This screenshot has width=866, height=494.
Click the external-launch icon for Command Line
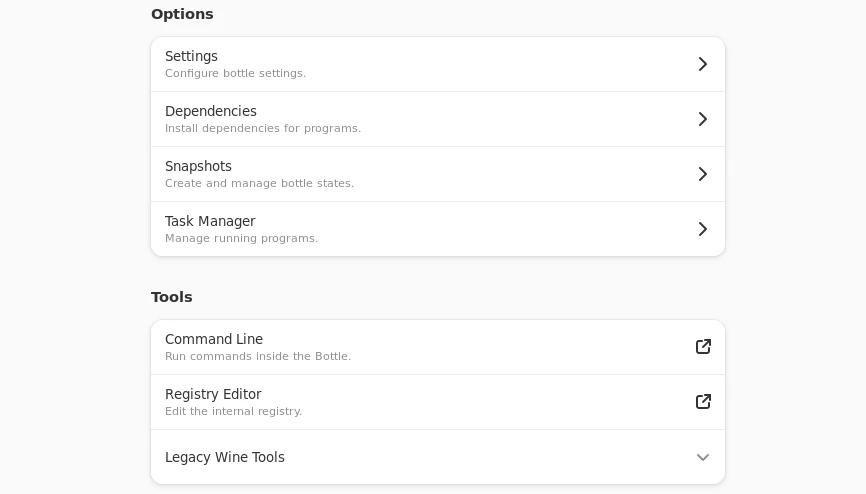(x=703, y=347)
